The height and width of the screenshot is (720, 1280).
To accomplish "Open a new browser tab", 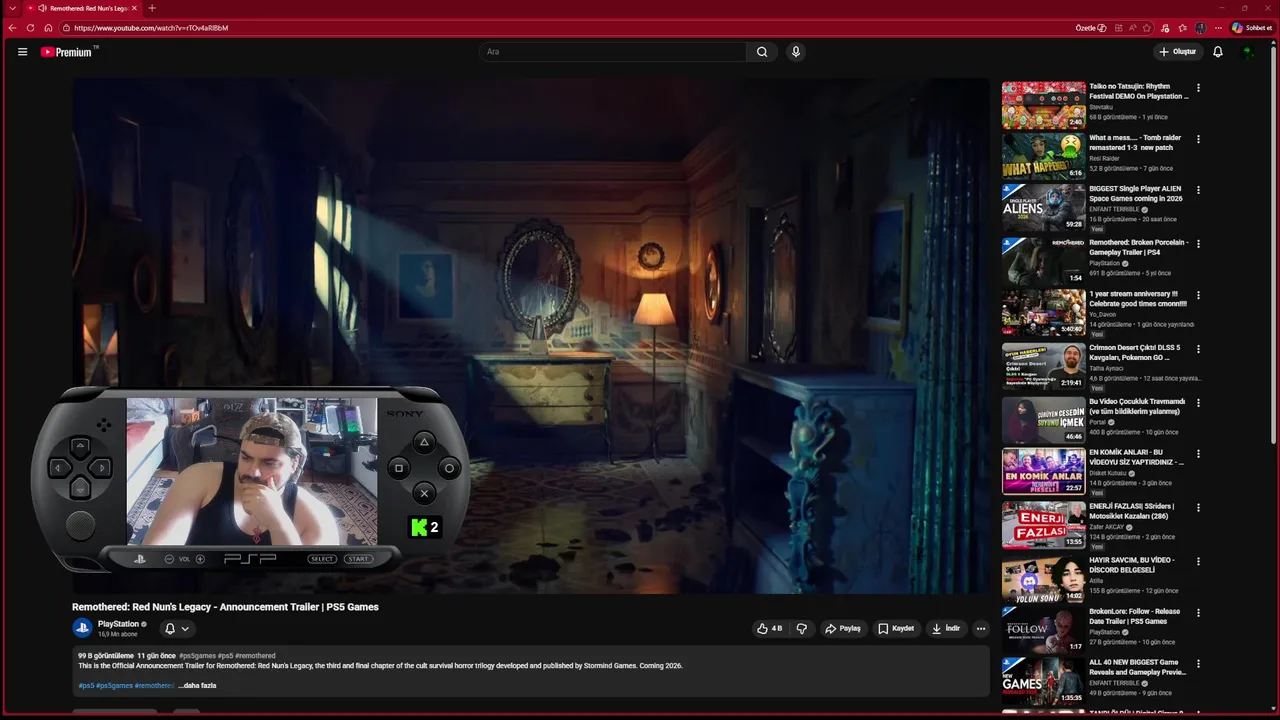I will 152,8.
